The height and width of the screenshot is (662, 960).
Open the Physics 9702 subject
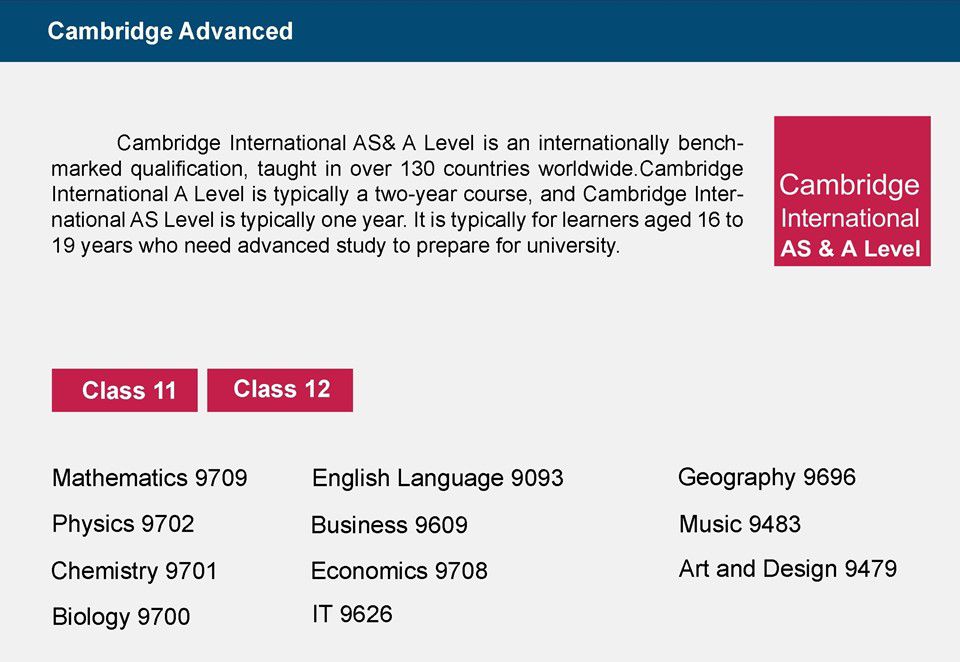[x=123, y=524]
